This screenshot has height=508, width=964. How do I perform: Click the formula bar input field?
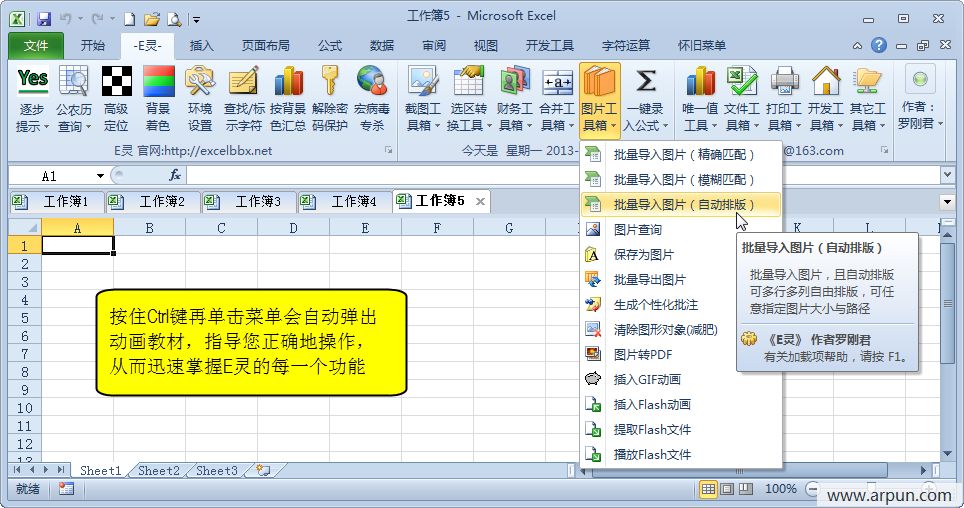(563, 176)
